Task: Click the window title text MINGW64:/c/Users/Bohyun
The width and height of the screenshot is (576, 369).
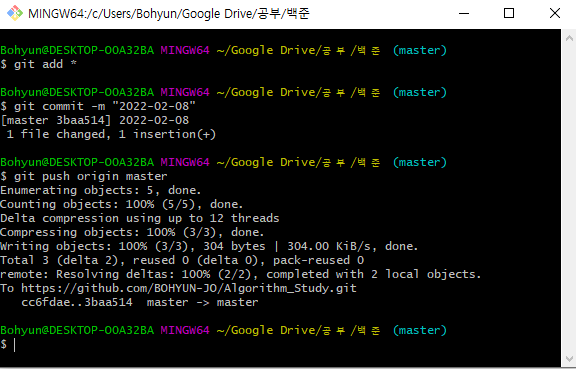Action: [169, 14]
